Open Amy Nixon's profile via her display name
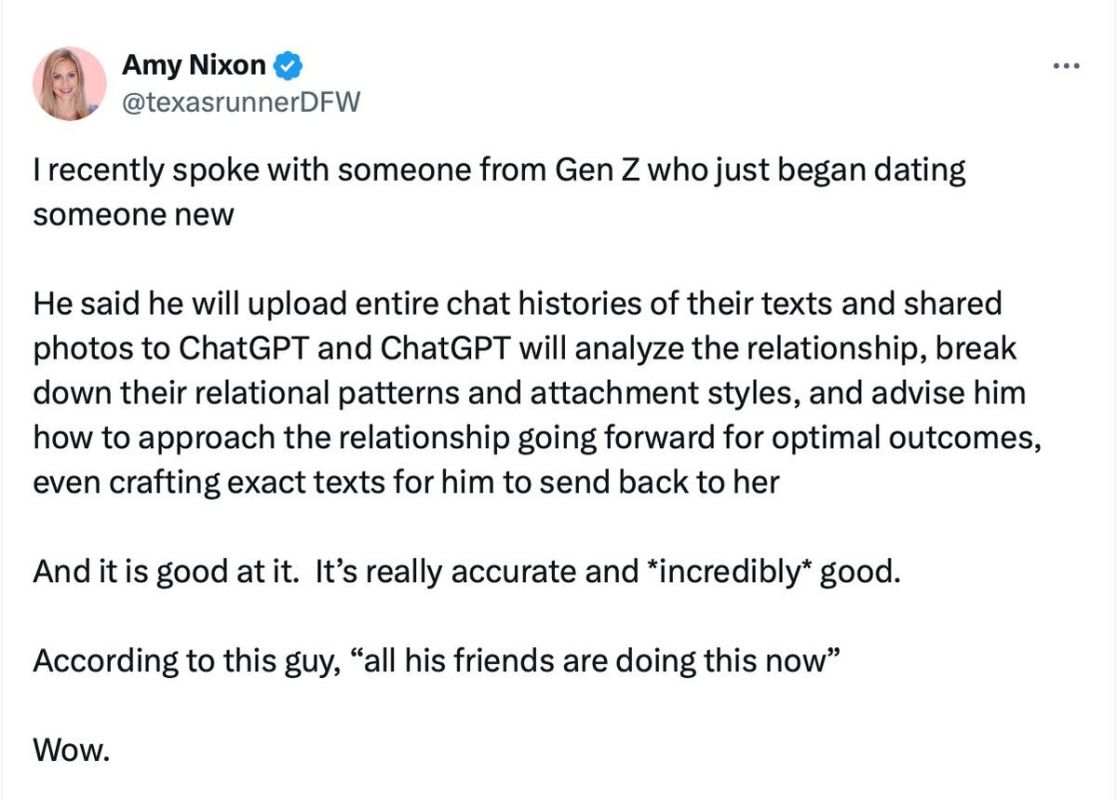This screenshot has width=1117, height=800. pyautogui.click(x=193, y=65)
